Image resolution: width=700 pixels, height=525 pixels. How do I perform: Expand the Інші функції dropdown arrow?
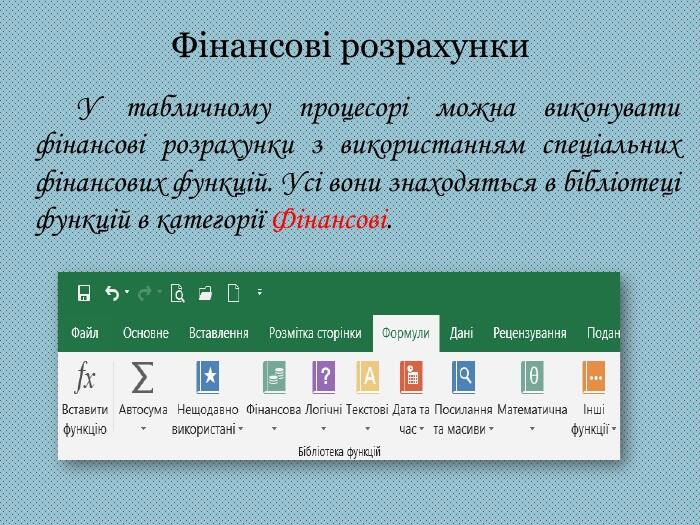point(614,429)
